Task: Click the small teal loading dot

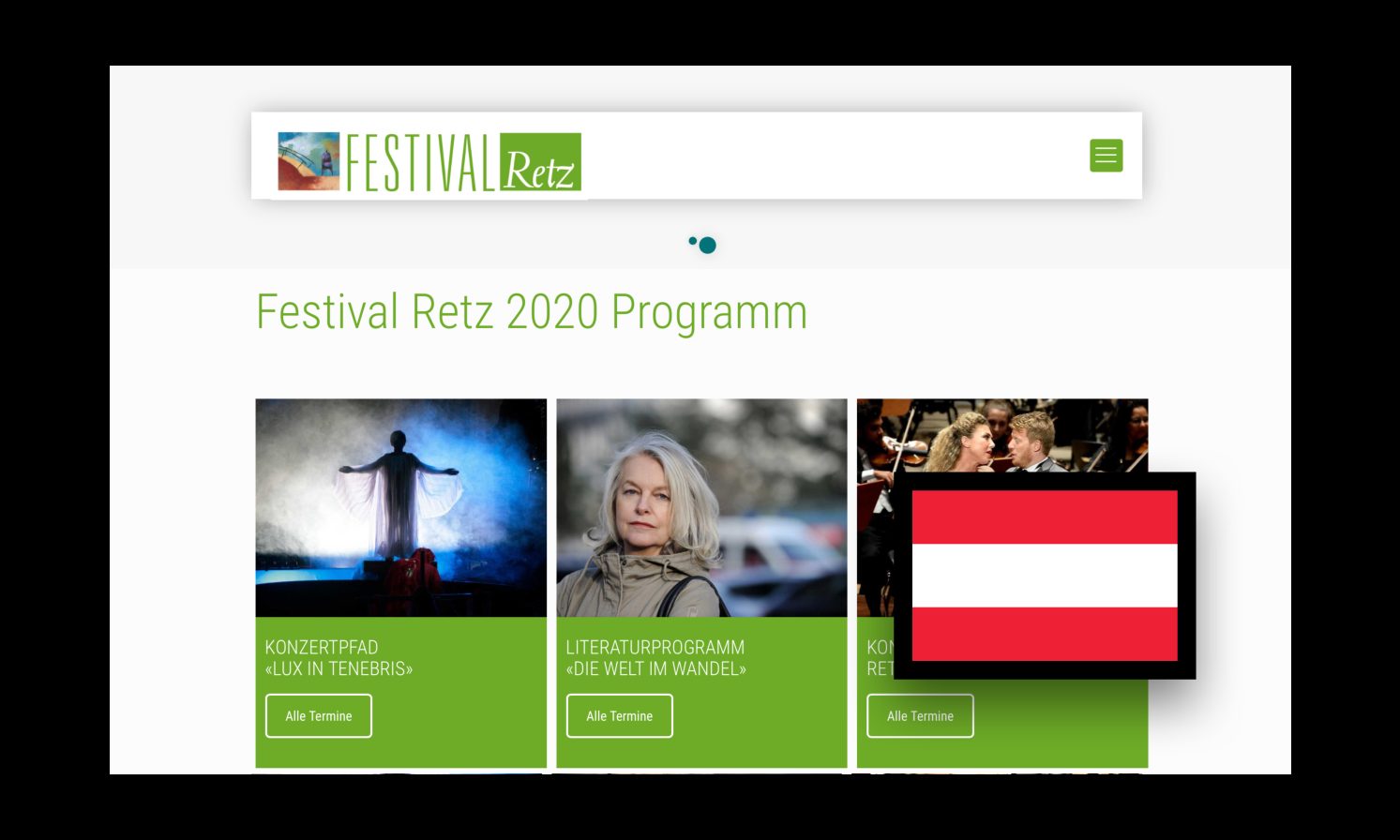Action: tap(693, 241)
